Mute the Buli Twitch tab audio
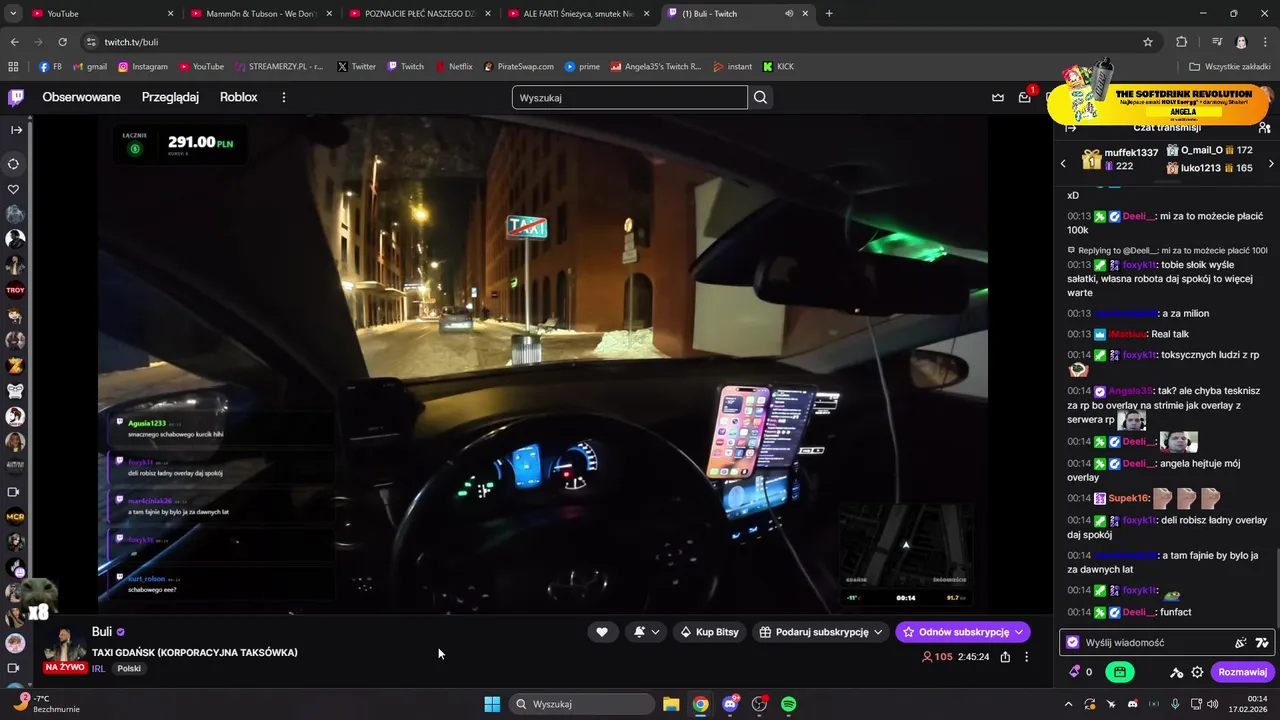Screen dimensions: 1280x720 [x=789, y=14]
